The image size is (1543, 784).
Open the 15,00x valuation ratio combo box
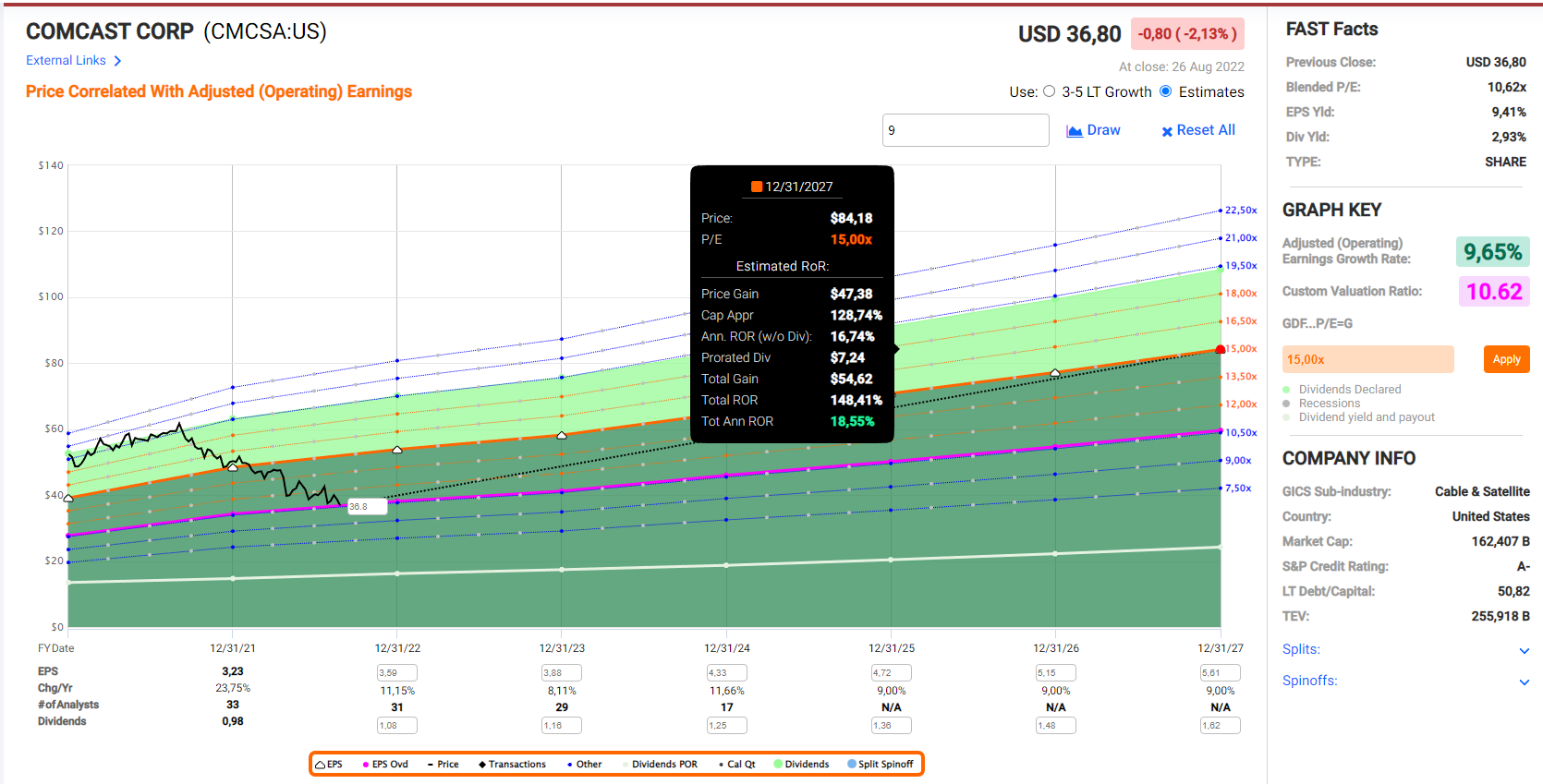[x=1367, y=359]
